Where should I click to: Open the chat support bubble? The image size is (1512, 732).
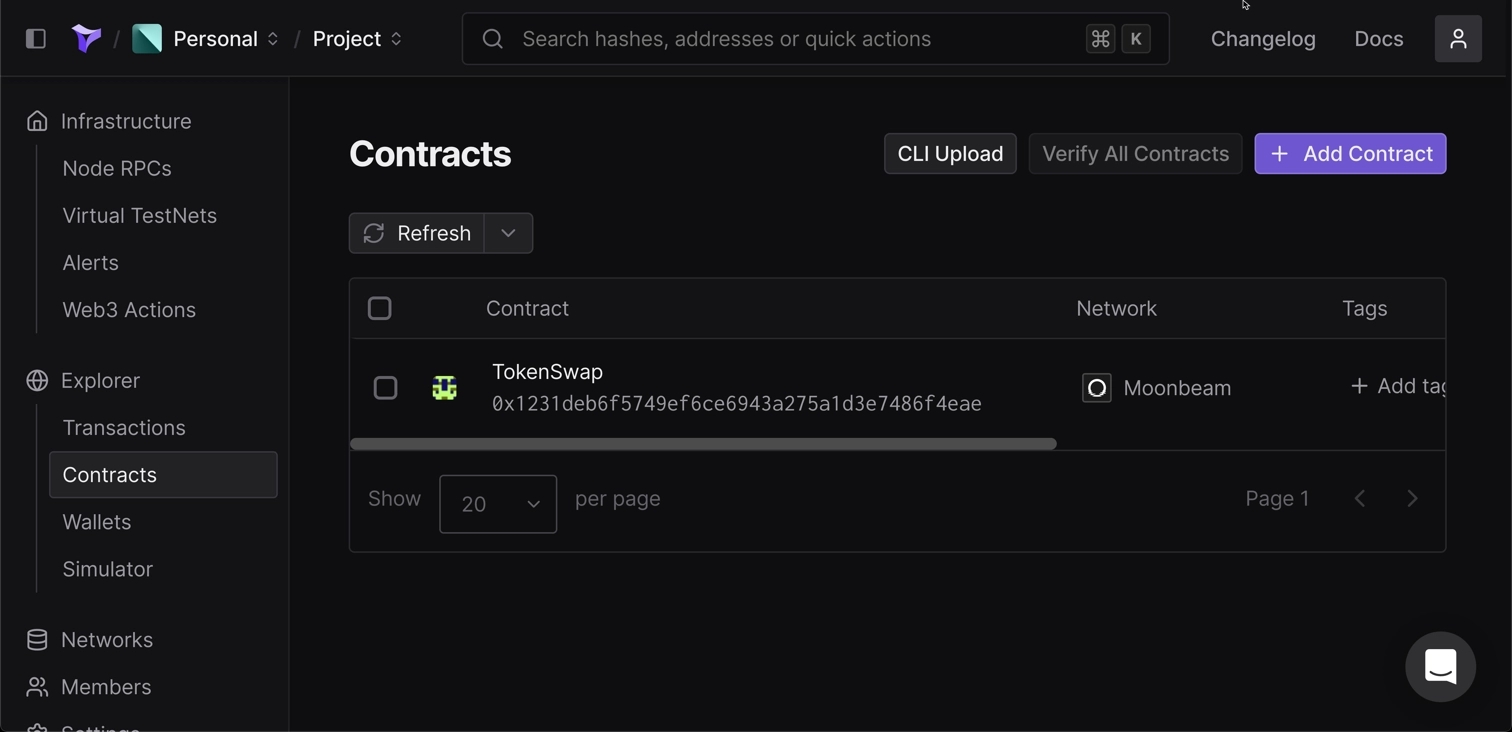coord(1440,666)
